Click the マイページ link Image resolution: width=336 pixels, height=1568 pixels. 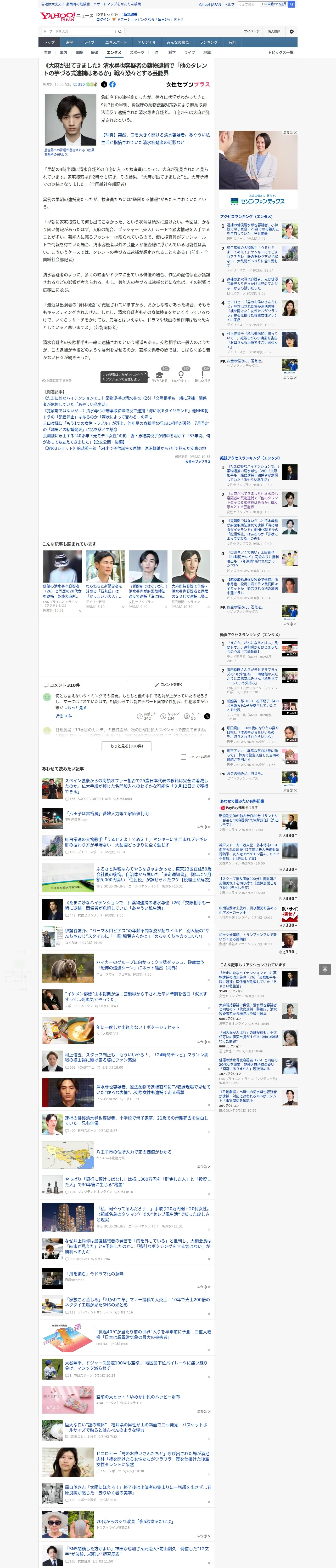252,32
